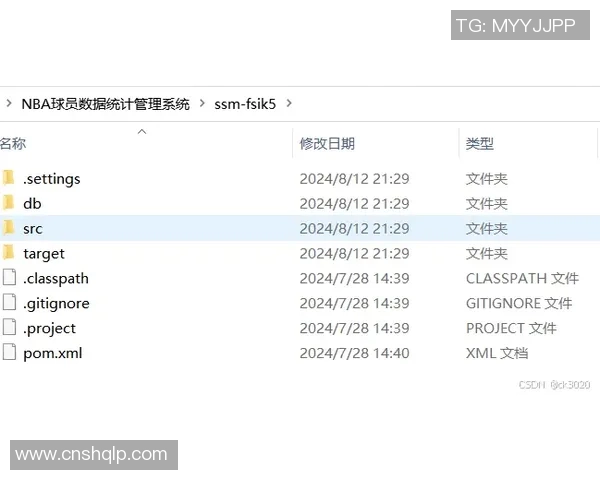Click modified date of .gitignore row
This screenshot has width=600, height=480.
[x=354, y=303]
